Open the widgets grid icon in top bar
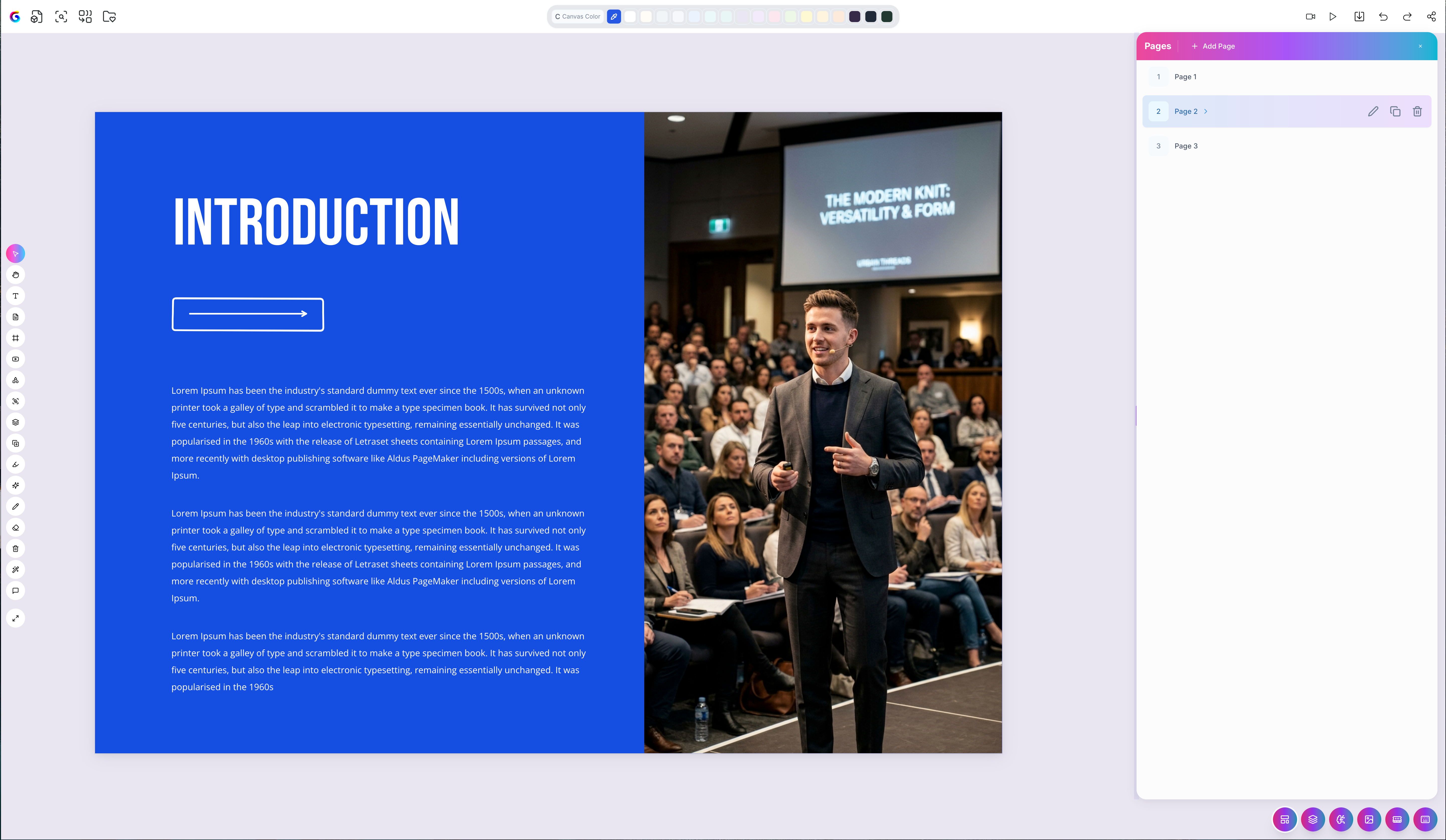This screenshot has width=1446, height=840. pyautogui.click(x=85, y=17)
